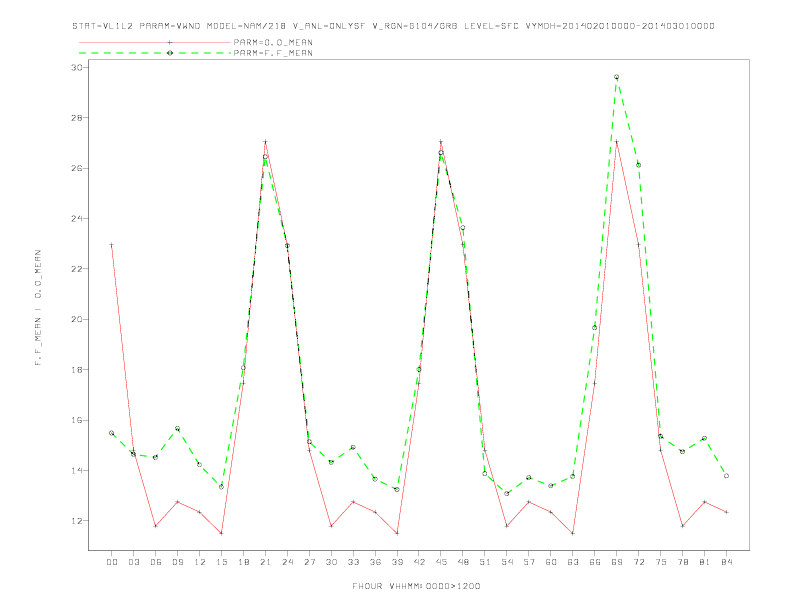Click the x-axis forecast hour label 18
792x612 pixels.
243,562
